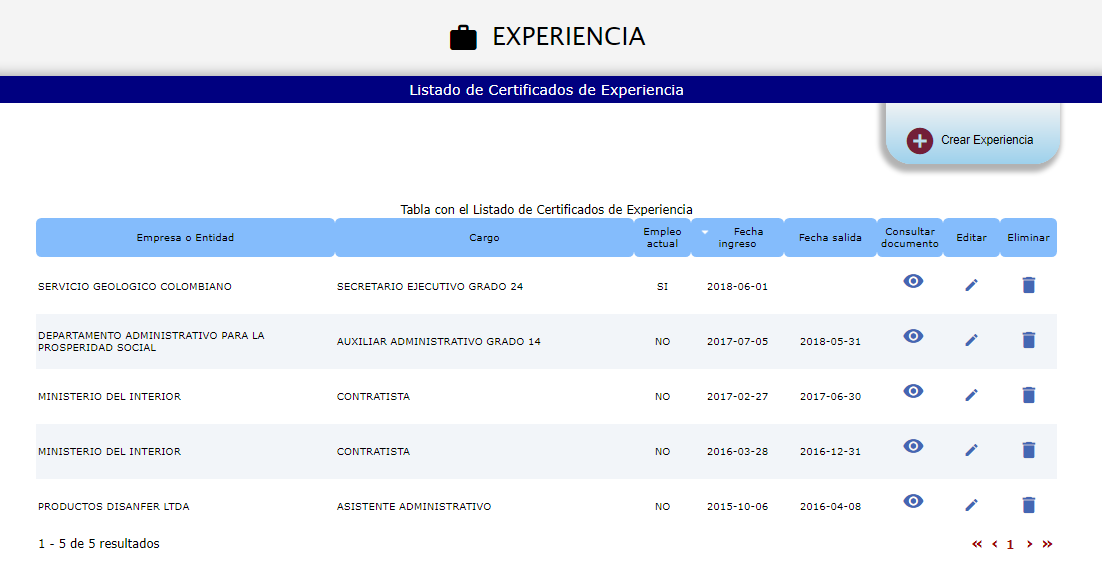The height and width of the screenshot is (569, 1102).
Task: Edit the Servicio Geologico Colombiano experience
Action: [971, 284]
